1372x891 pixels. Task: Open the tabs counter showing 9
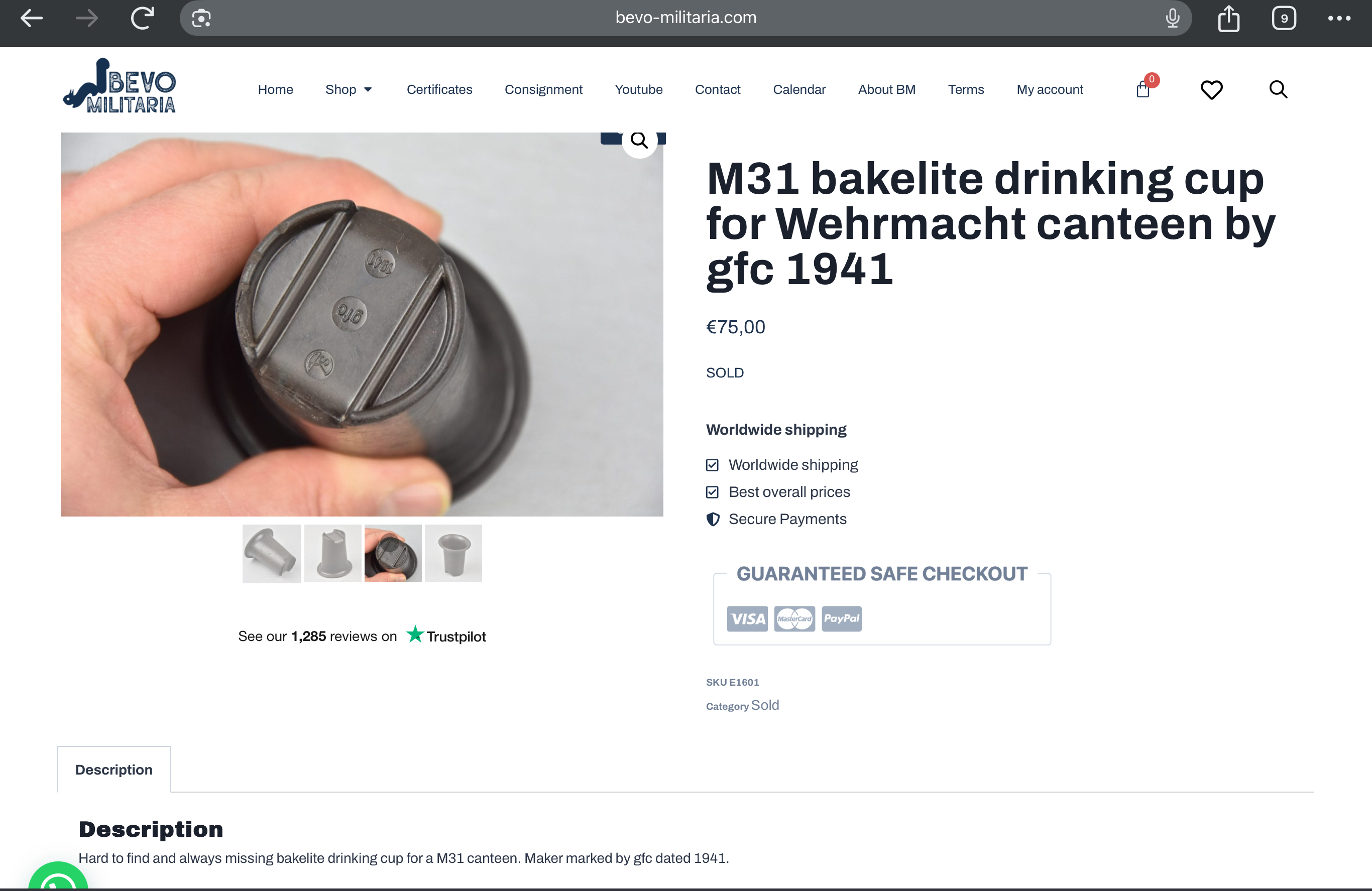point(1284,18)
